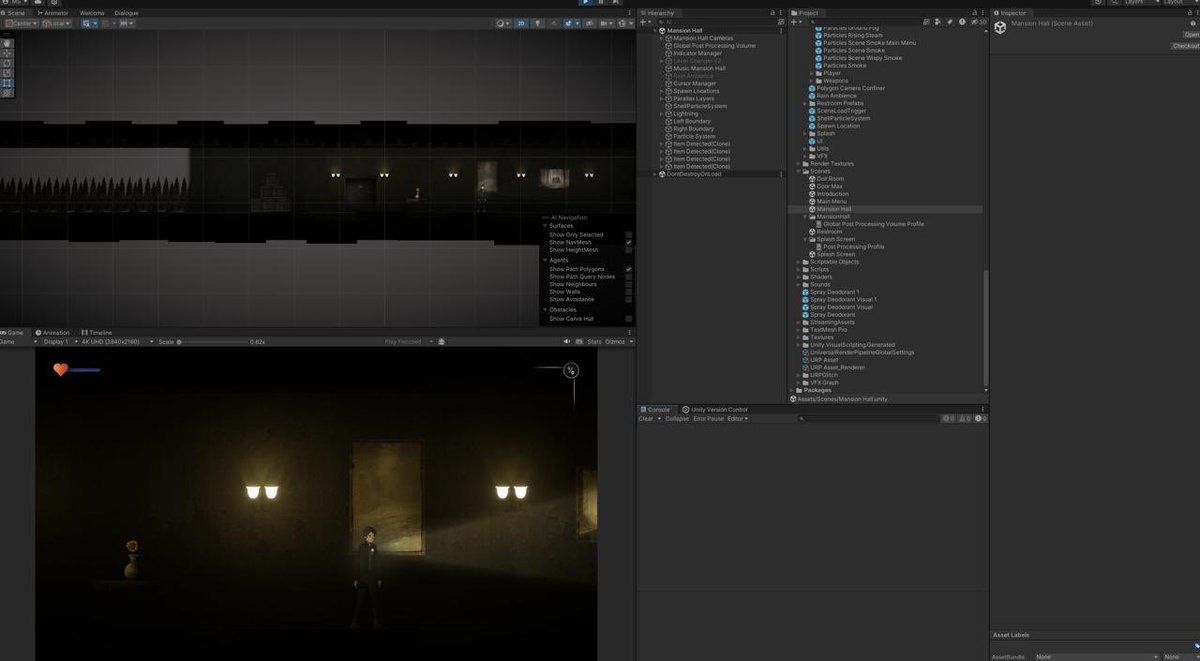Collapse the Agents section in AI Navigation
Viewport: 1200px width, 661px height.
point(545,260)
